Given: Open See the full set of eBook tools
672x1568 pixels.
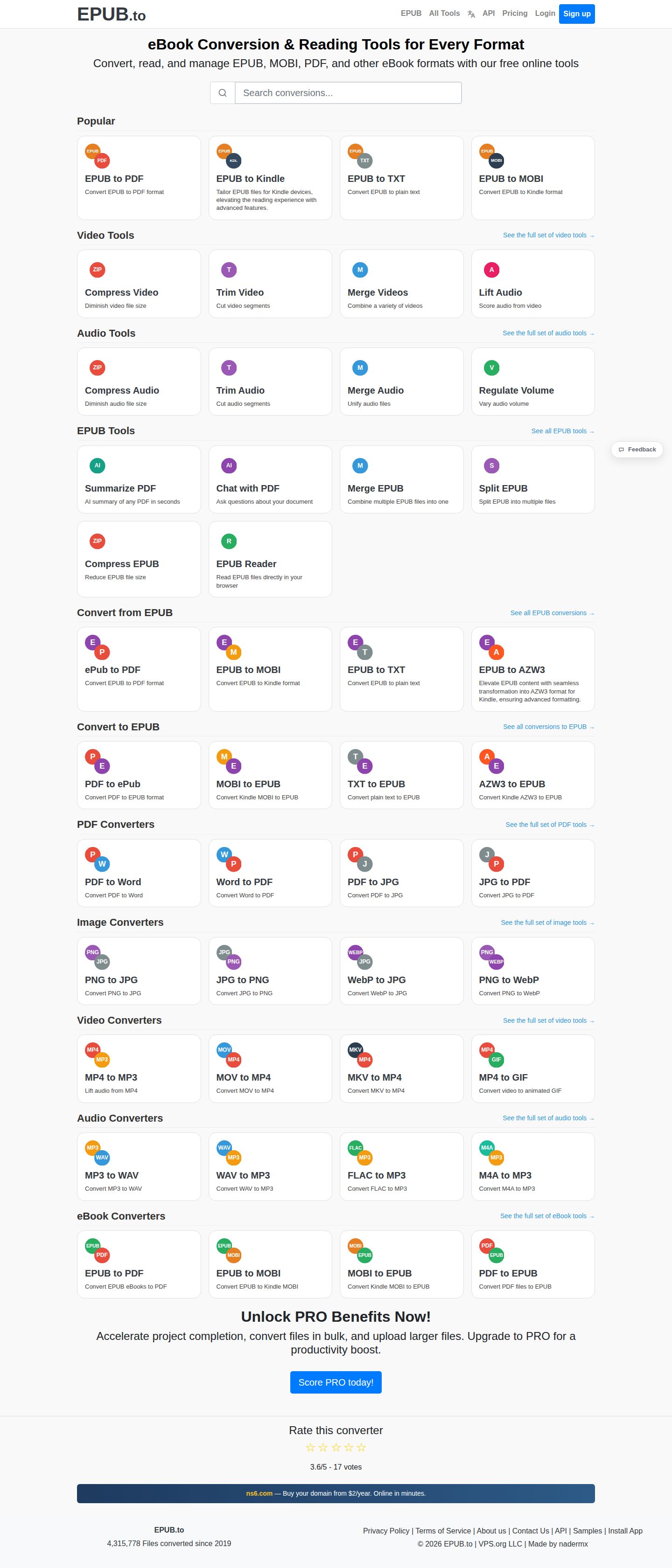Looking at the screenshot, I should click(547, 1216).
